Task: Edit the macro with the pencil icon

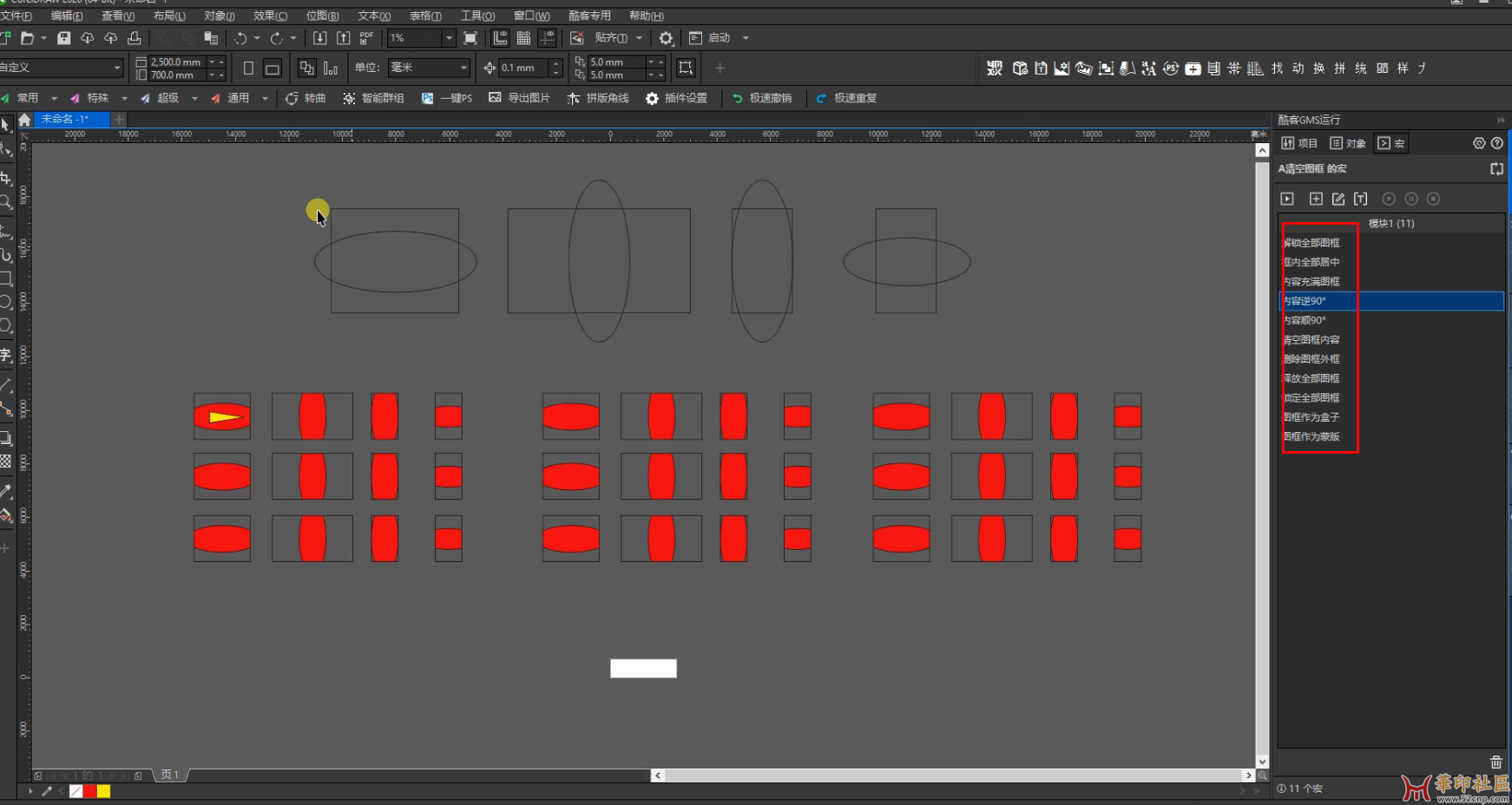Action: click(x=1338, y=199)
